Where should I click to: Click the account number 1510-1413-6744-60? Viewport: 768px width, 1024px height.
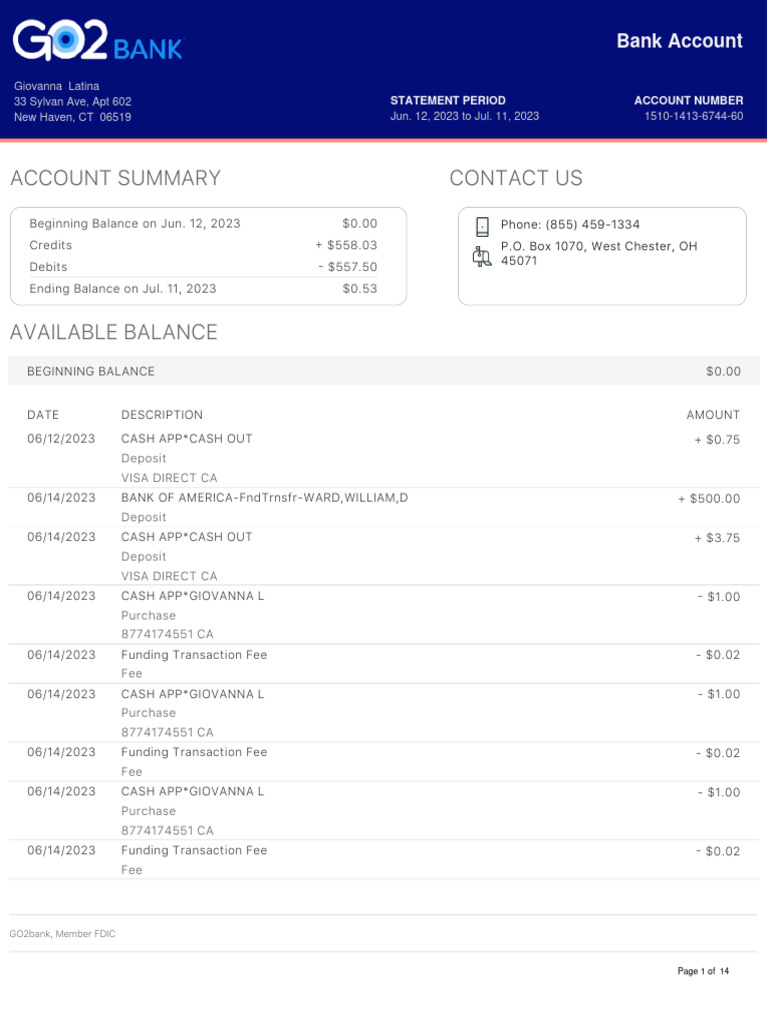coord(693,117)
